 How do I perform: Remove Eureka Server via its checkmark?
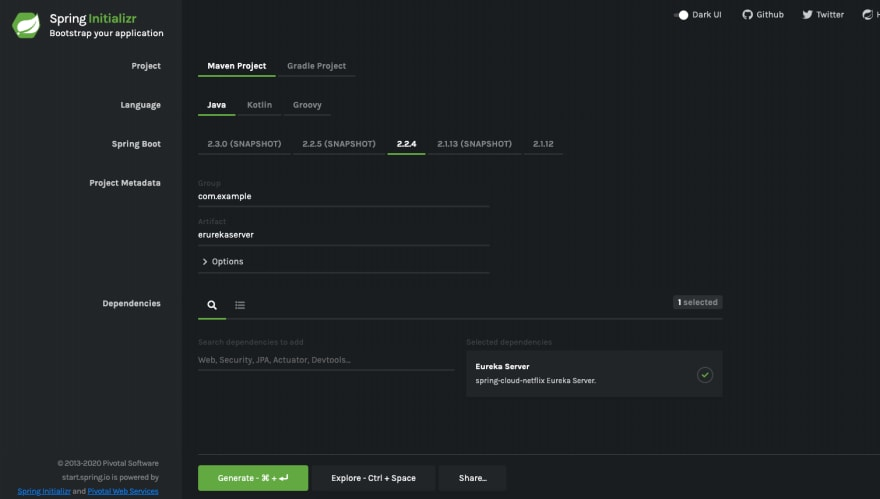click(705, 374)
